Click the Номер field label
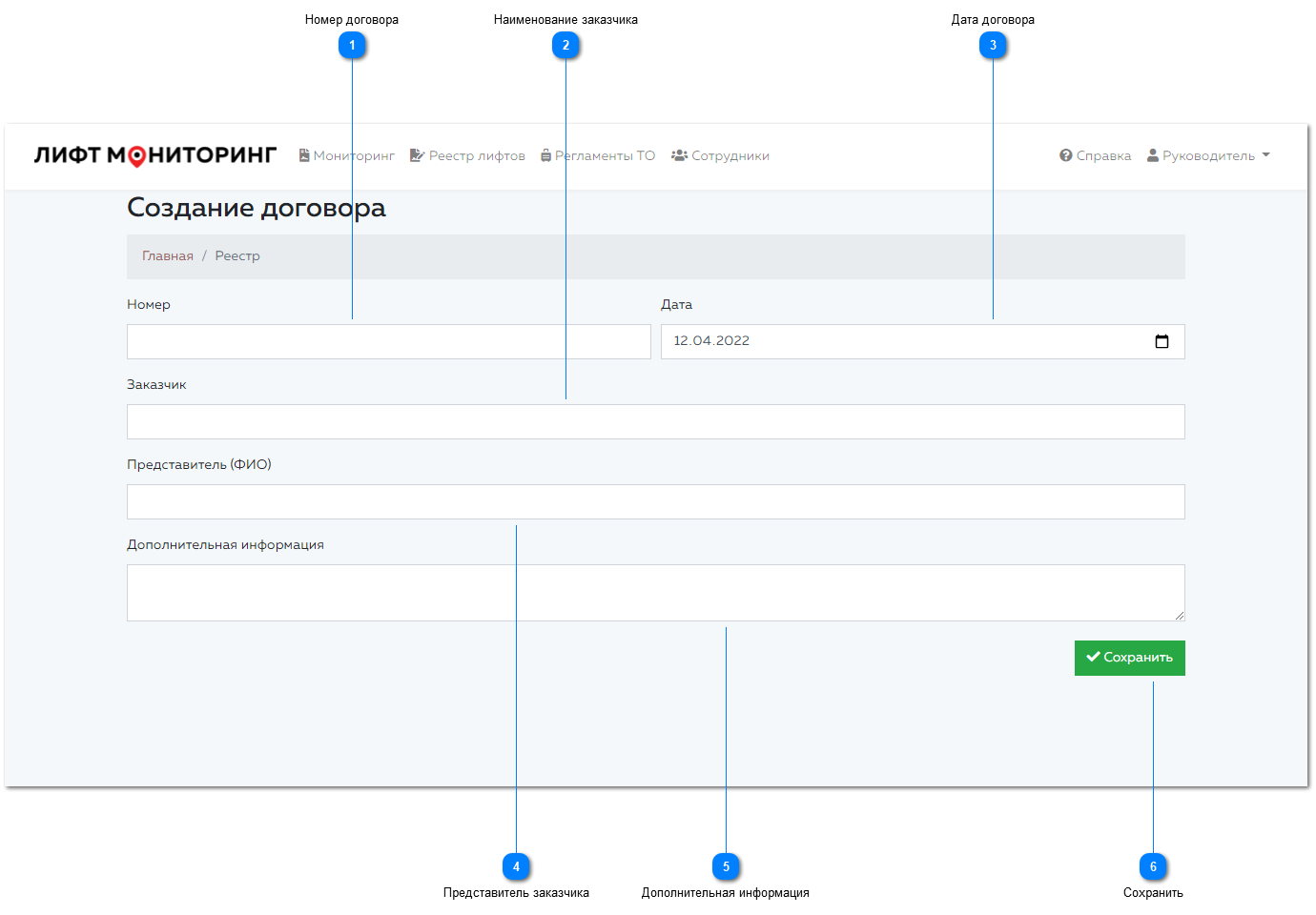1316x915 pixels. click(149, 304)
